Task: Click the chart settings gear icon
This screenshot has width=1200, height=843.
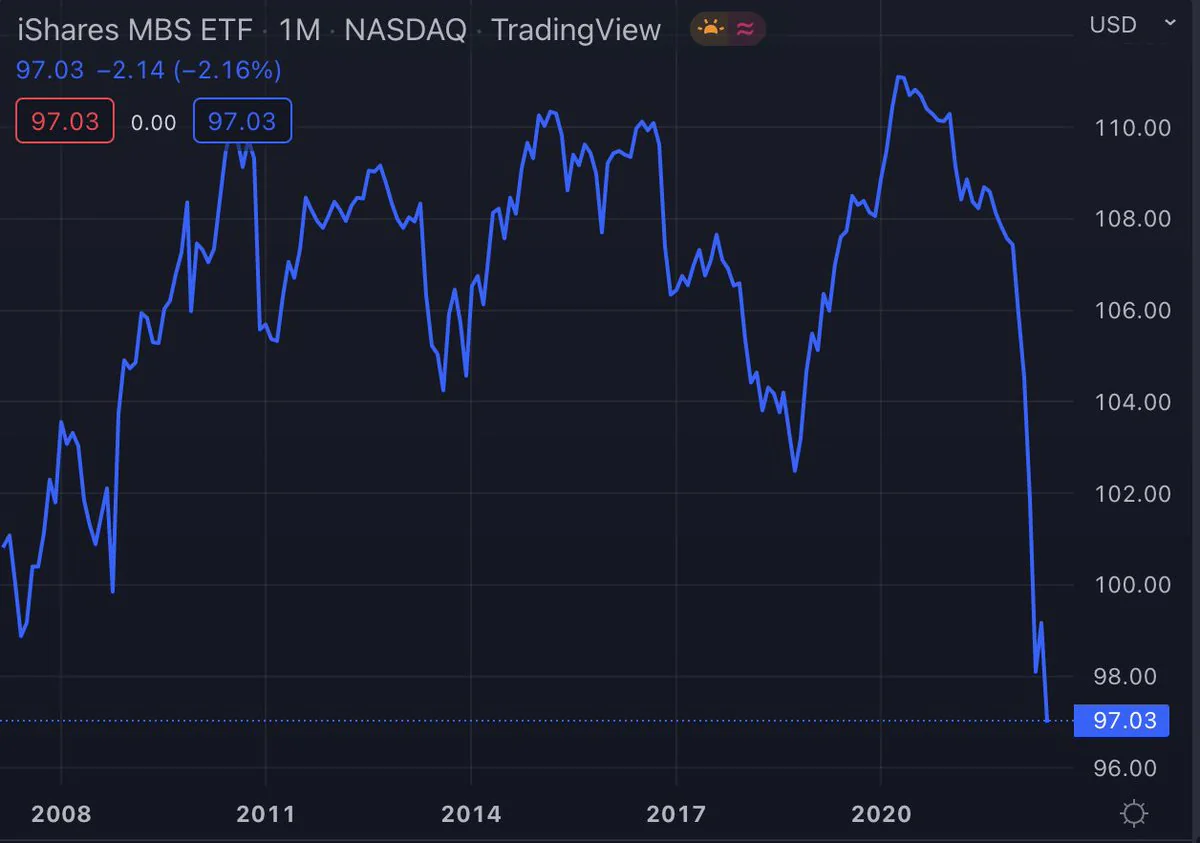Action: point(1134,813)
